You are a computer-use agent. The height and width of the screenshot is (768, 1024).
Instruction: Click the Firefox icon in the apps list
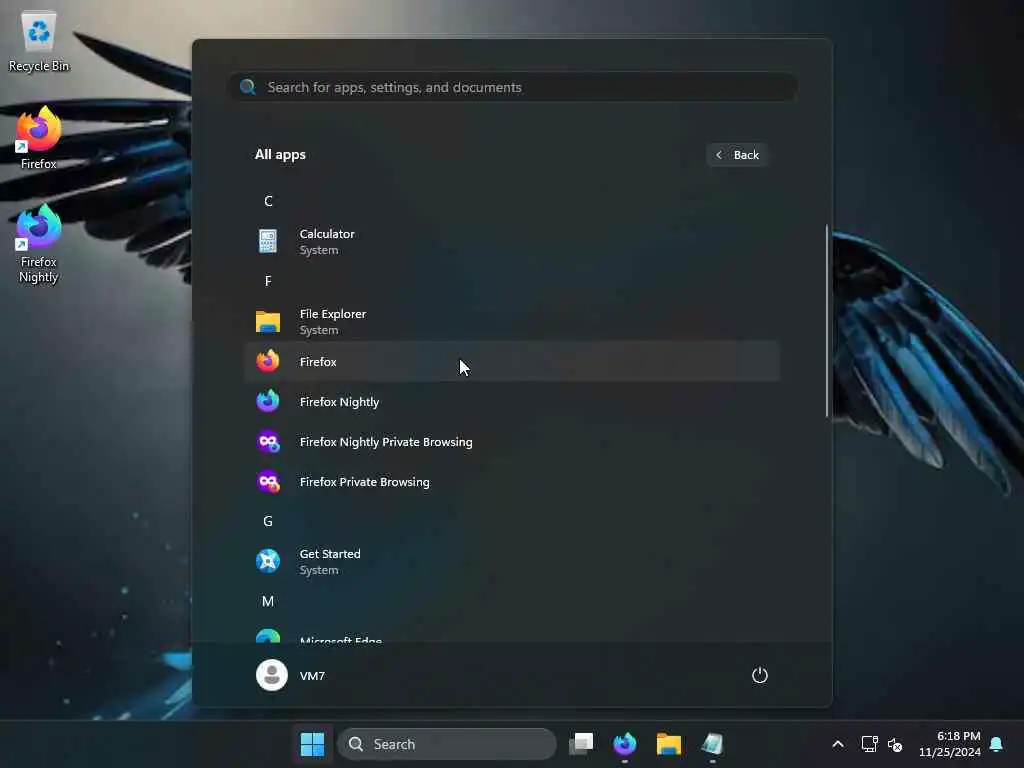click(x=268, y=361)
